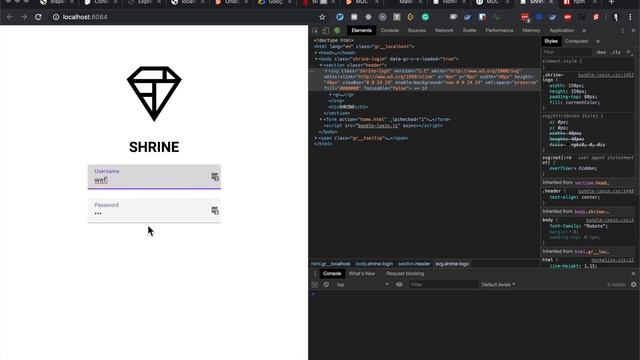
Task: Open the What's New drawer tab
Action: pyautogui.click(x=362, y=273)
